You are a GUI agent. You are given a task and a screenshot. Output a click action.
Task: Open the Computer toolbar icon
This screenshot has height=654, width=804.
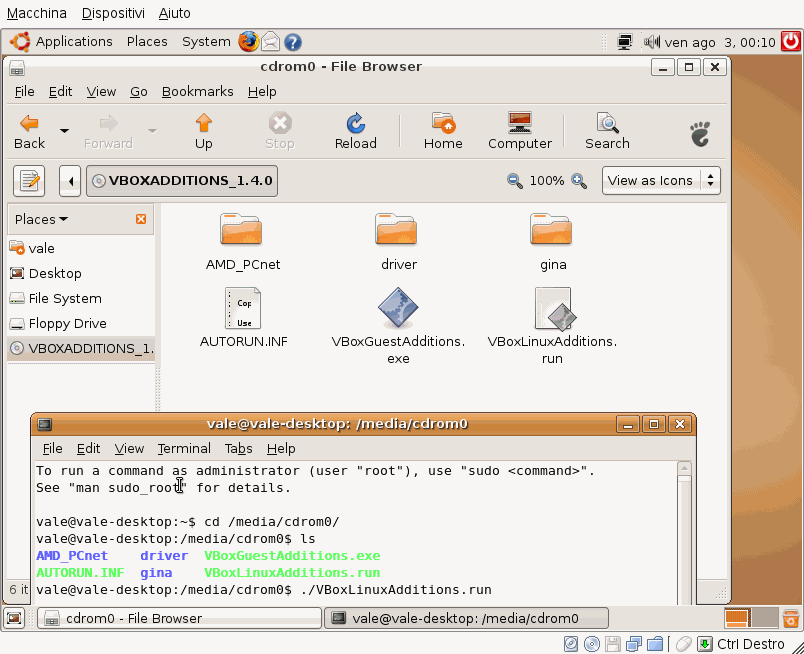(519, 124)
